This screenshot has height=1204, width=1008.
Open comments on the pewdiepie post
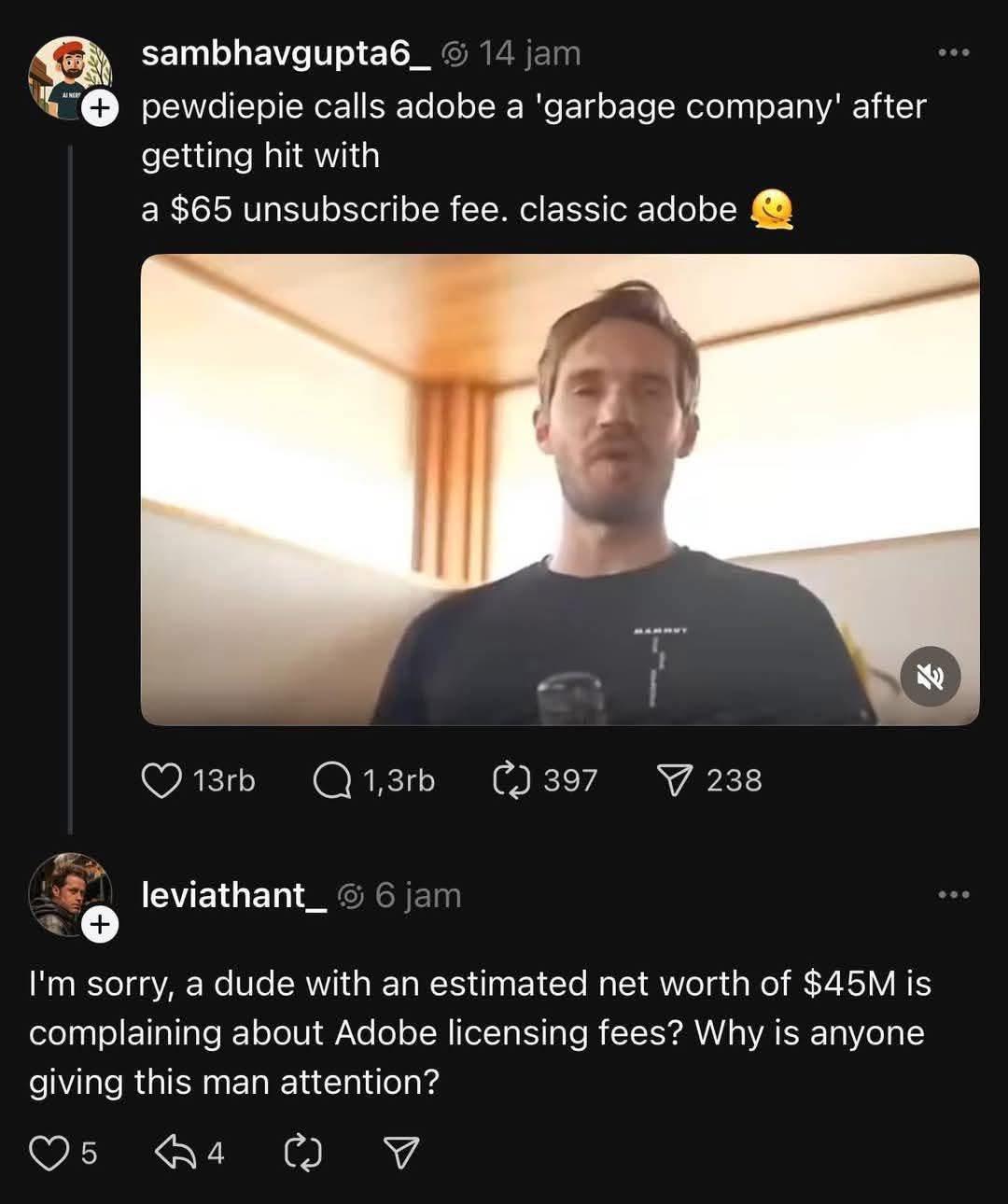point(331,780)
